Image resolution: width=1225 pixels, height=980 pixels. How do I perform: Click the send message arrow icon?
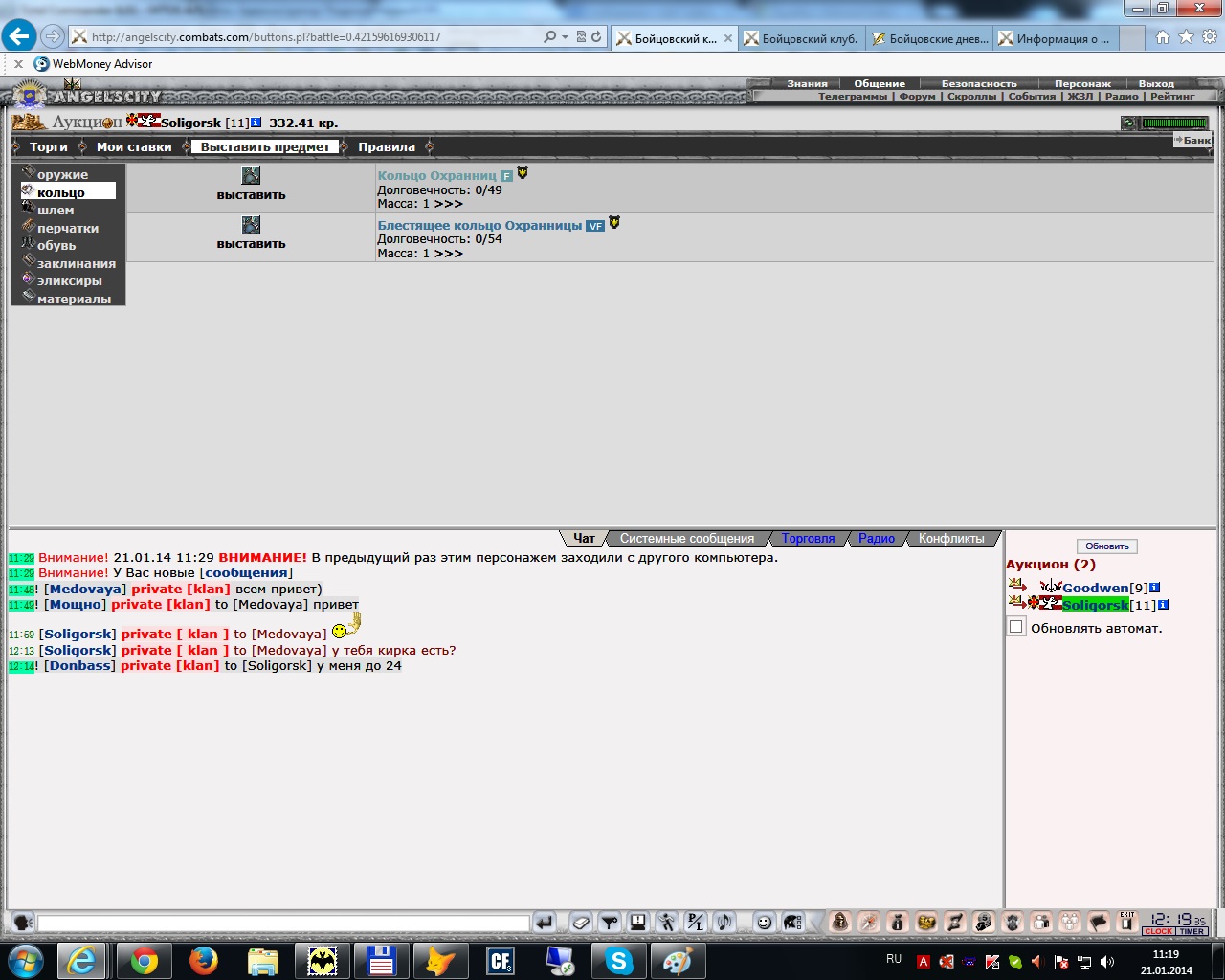pos(544,923)
